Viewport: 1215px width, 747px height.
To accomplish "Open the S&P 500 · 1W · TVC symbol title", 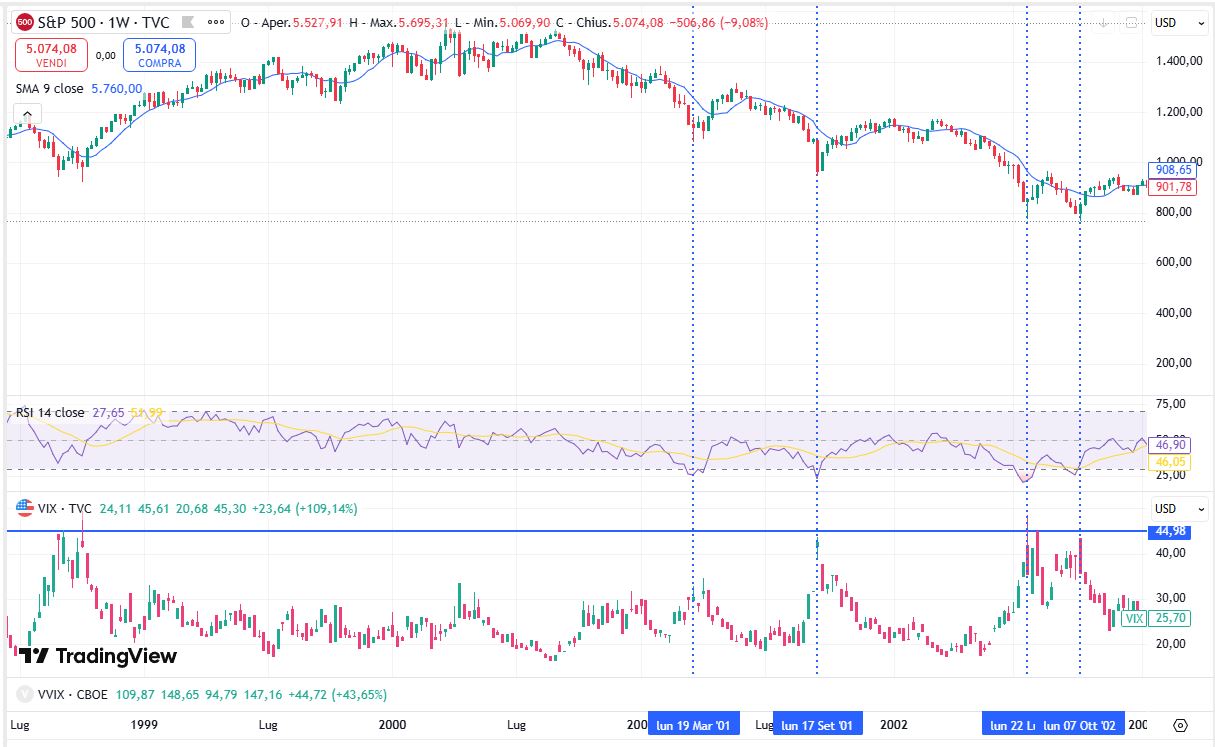I will click(x=105, y=21).
